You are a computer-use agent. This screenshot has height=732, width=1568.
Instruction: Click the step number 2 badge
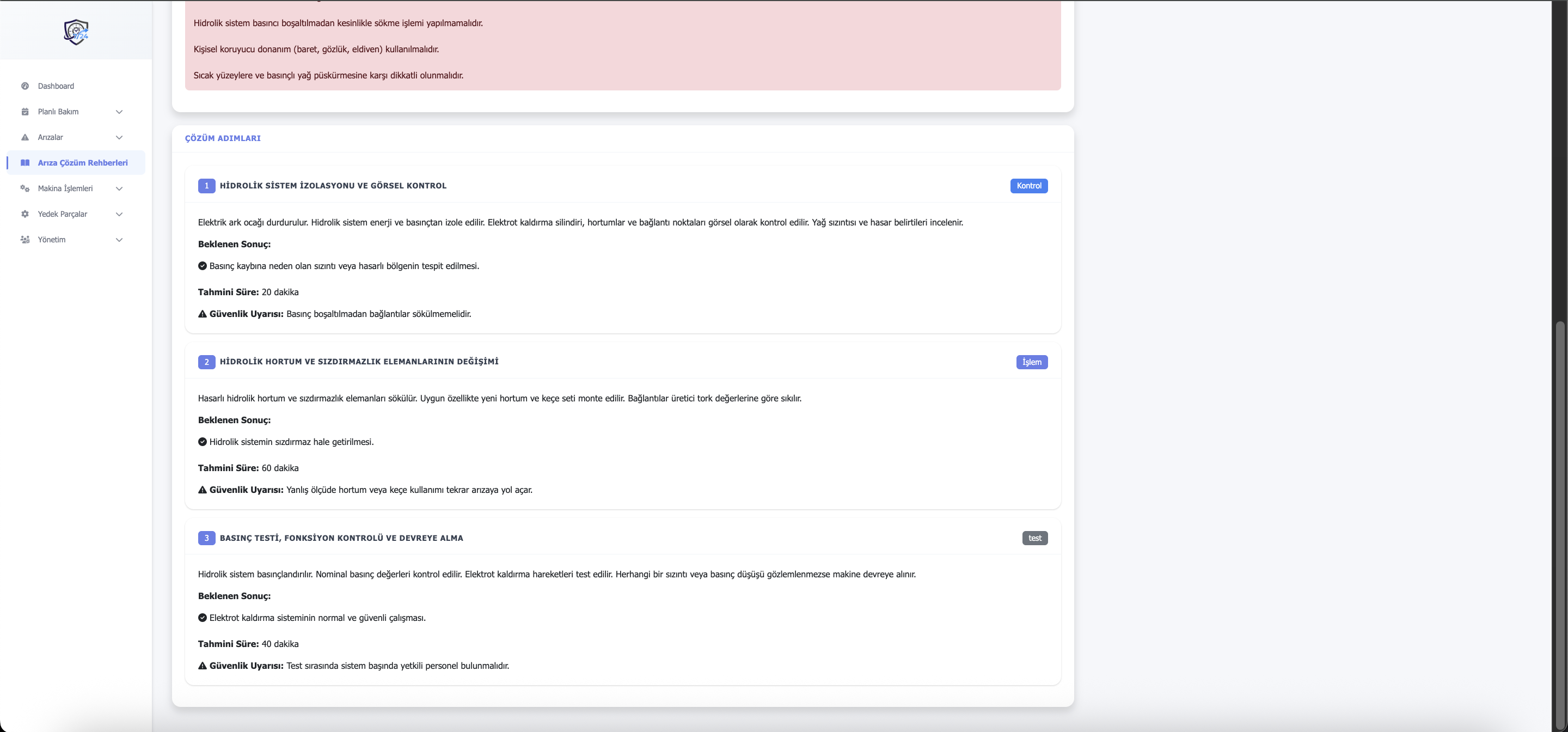(206, 362)
